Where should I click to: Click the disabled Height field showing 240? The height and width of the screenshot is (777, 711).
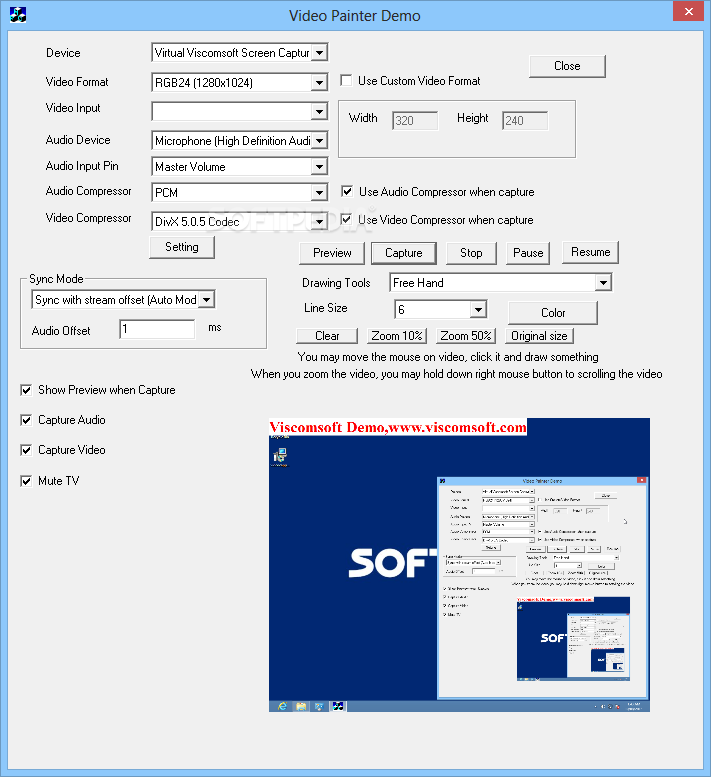coord(525,120)
